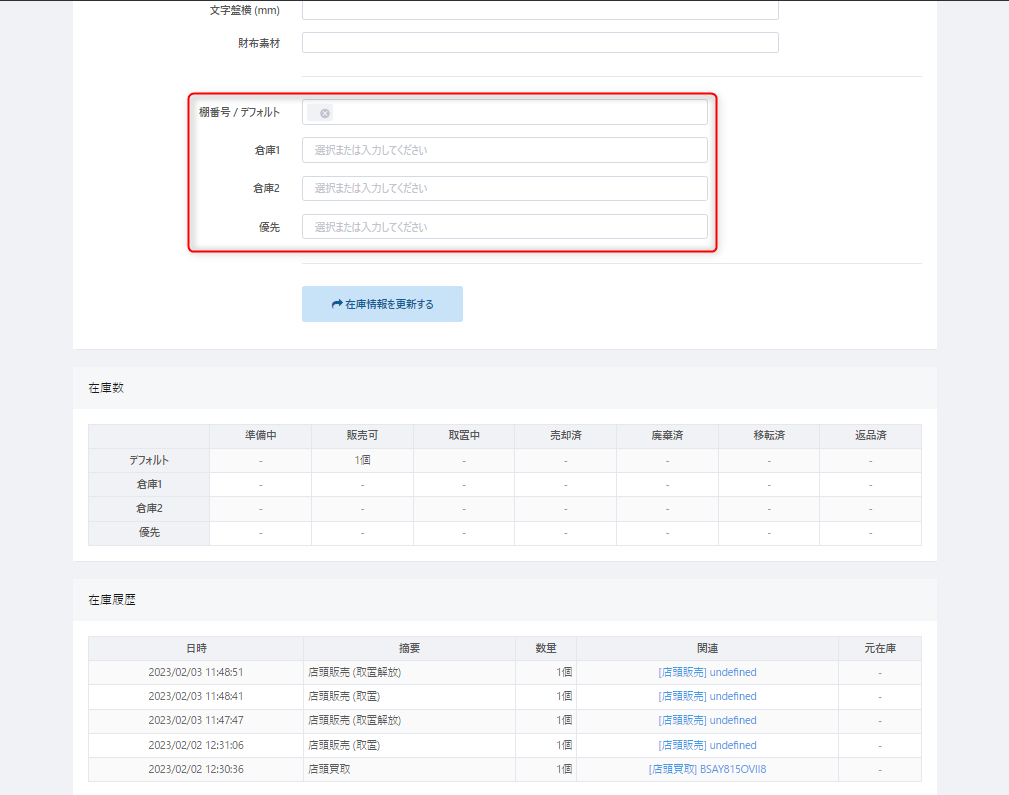
Task: Select the 日時 column header
Action: [x=196, y=648]
